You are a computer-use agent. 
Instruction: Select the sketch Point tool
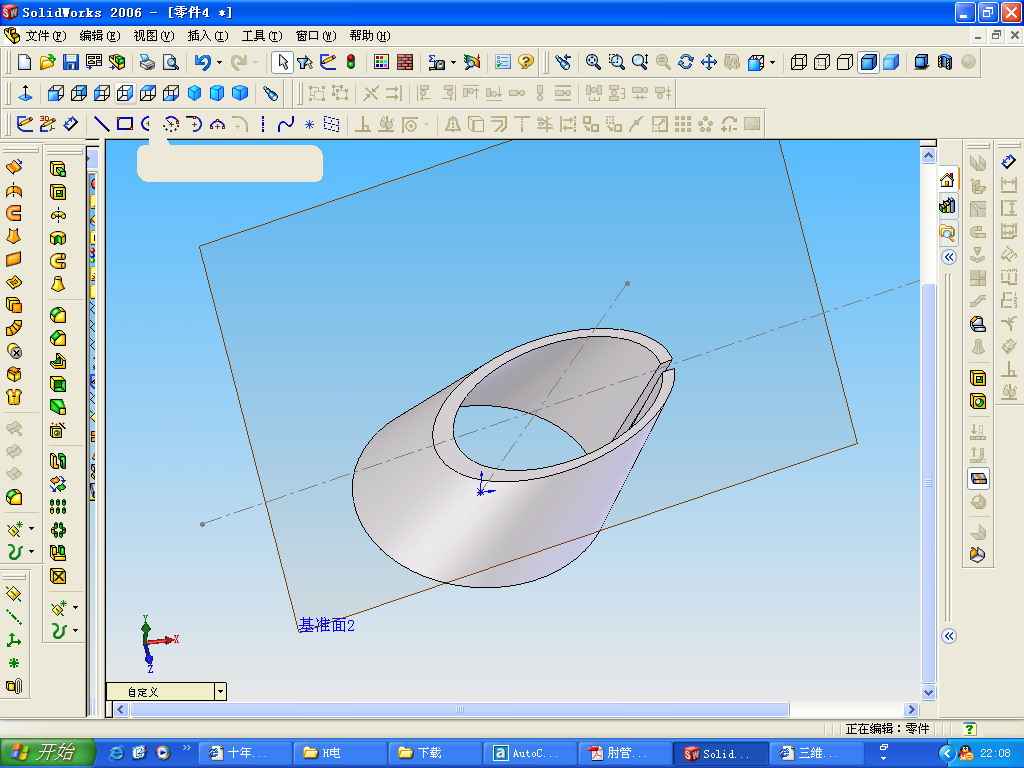point(310,124)
